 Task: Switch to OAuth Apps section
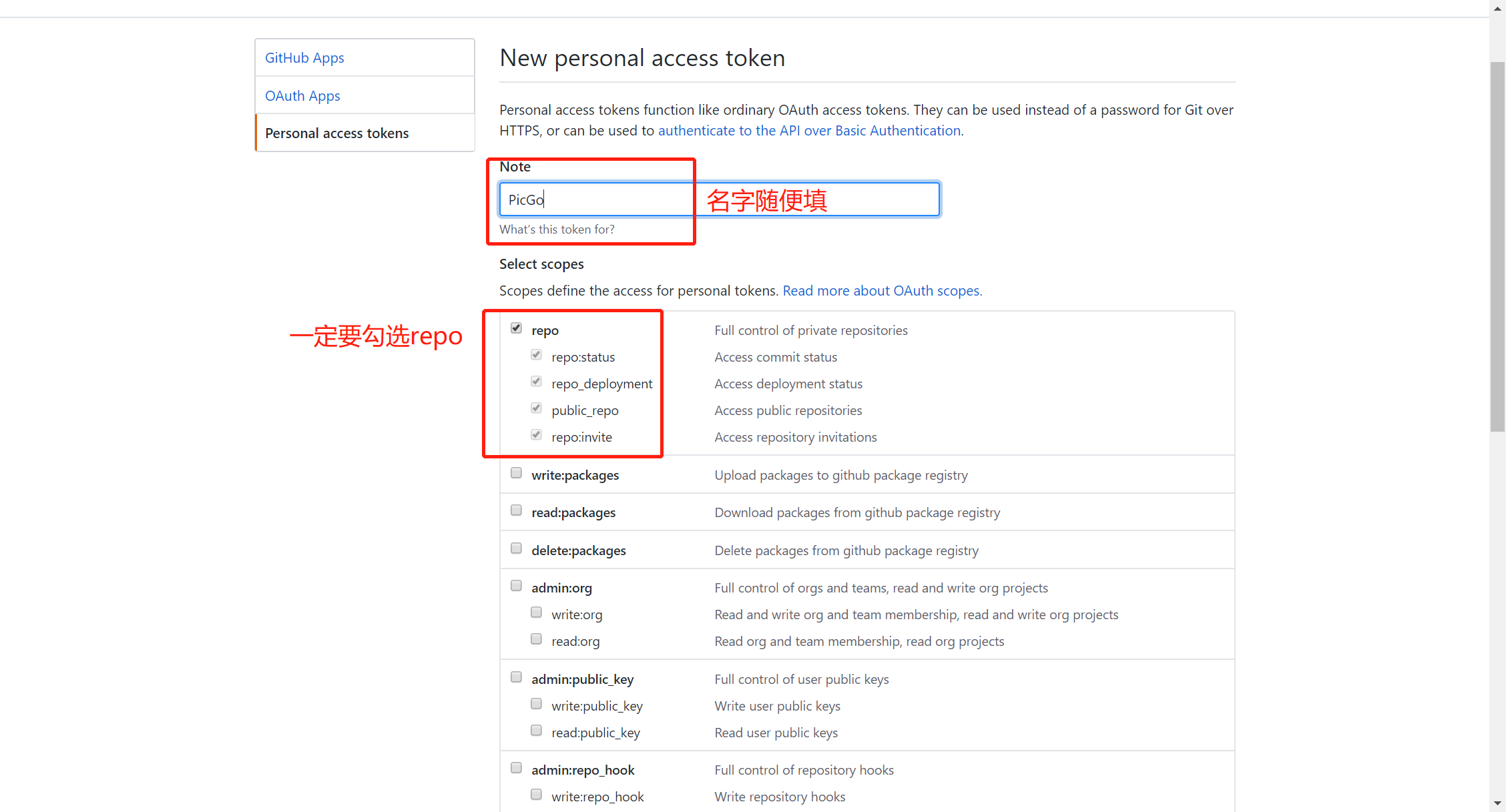click(364, 95)
